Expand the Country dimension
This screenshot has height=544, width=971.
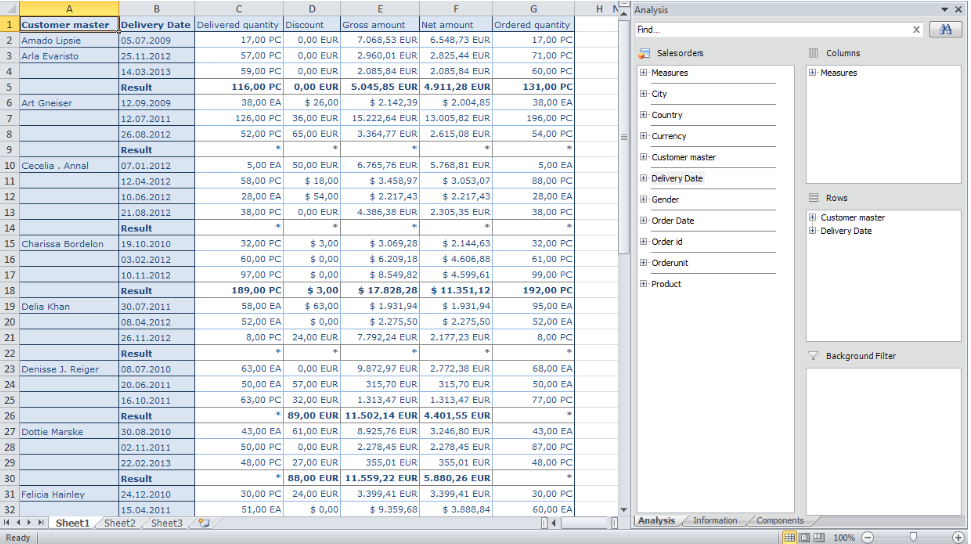pyautogui.click(x=643, y=115)
